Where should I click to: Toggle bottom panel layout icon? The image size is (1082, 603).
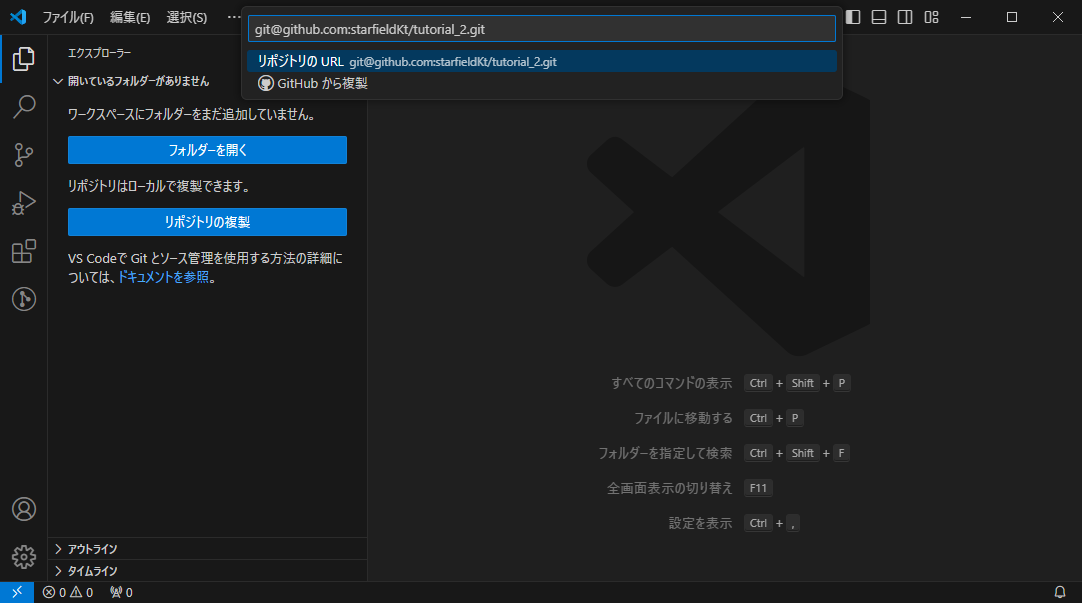[x=879, y=17]
